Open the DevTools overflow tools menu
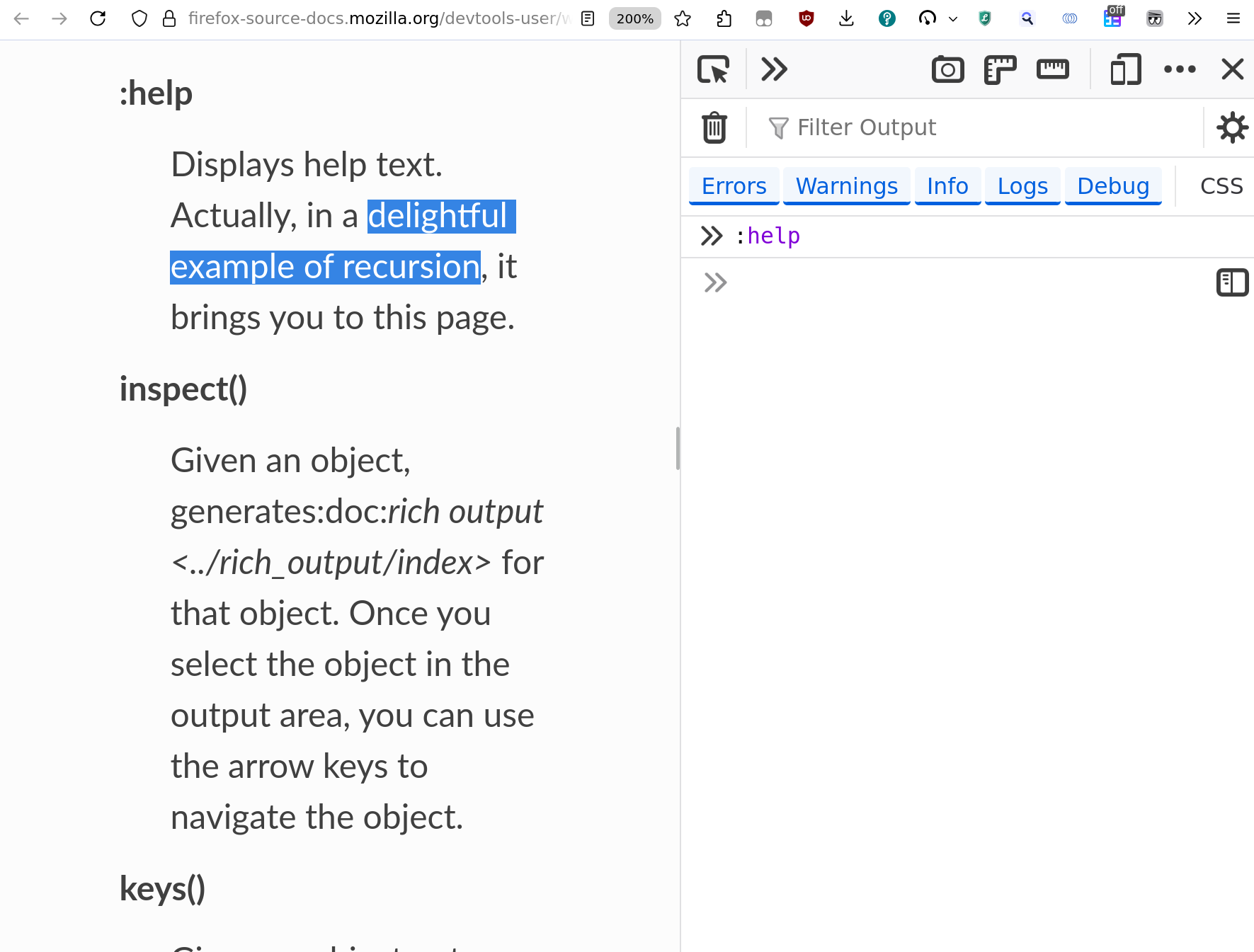Viewport: 1254px width, 952px height. point(1180,69)
